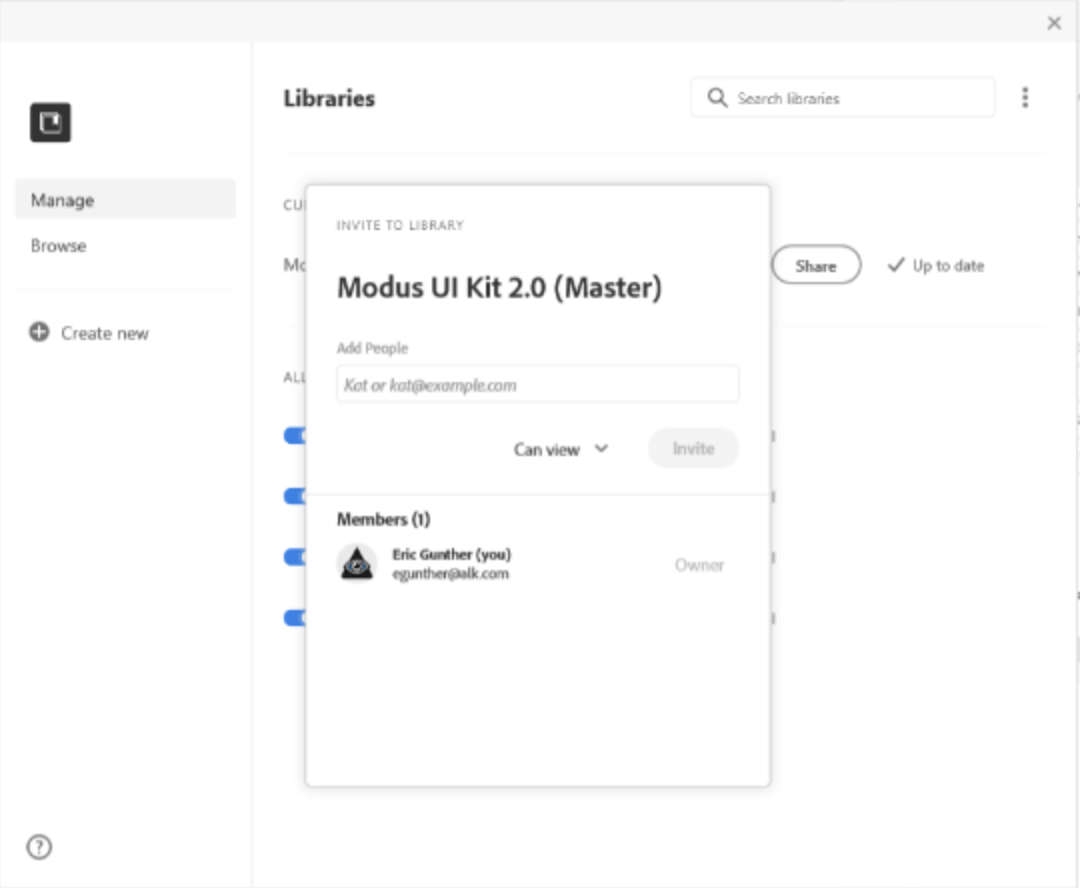
Task: Click the magnifying glass search icon
Action: [x=717, y=98]
